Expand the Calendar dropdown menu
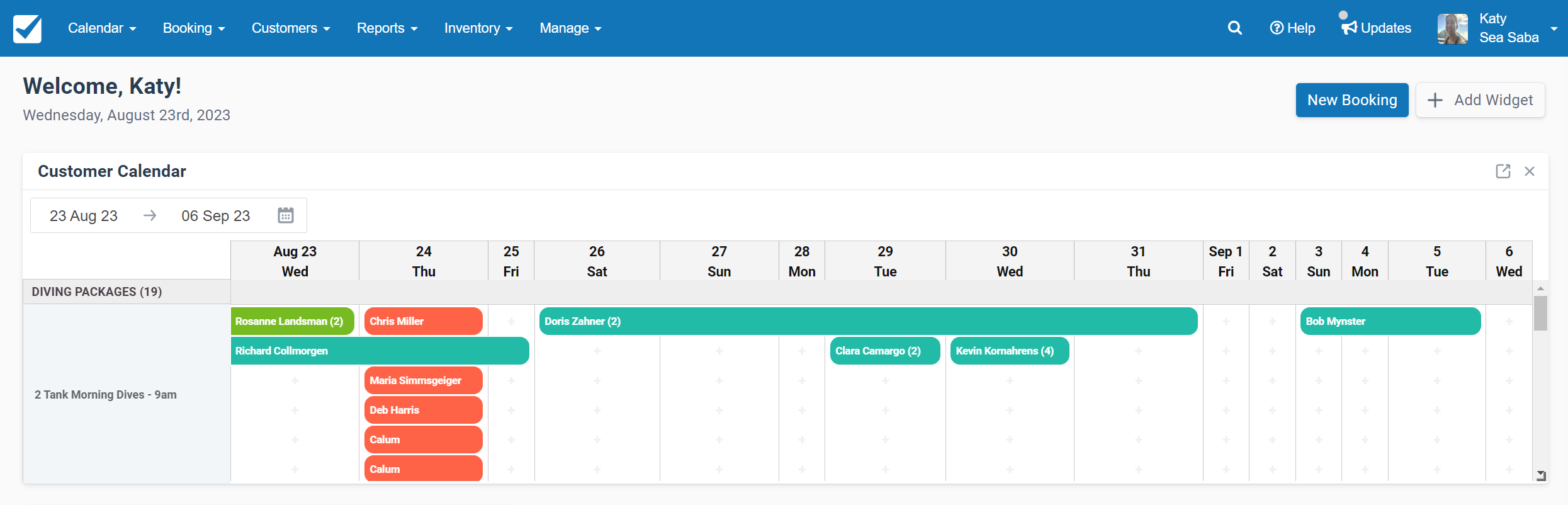The image size is (1568, 505). coord(102,28)
